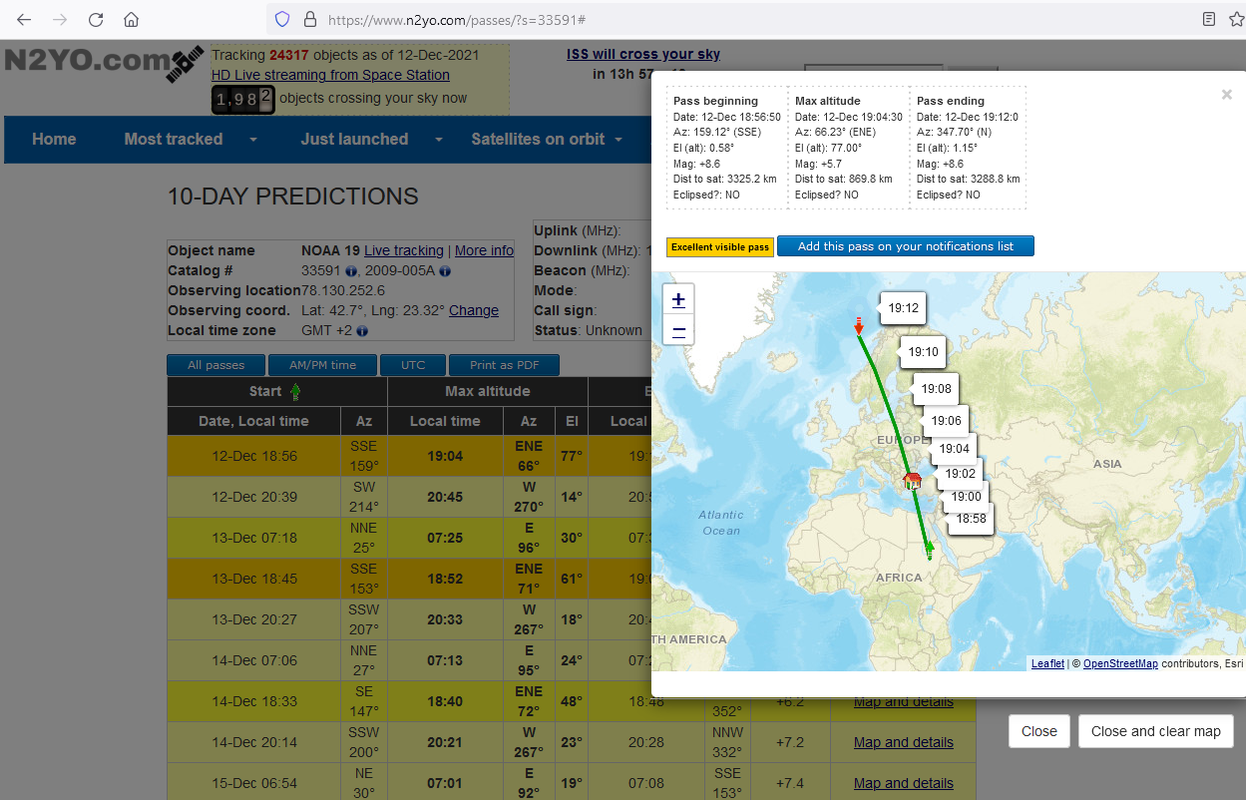Open the Home menu item
1246x800 pixels.
click(x=54, y=139)
